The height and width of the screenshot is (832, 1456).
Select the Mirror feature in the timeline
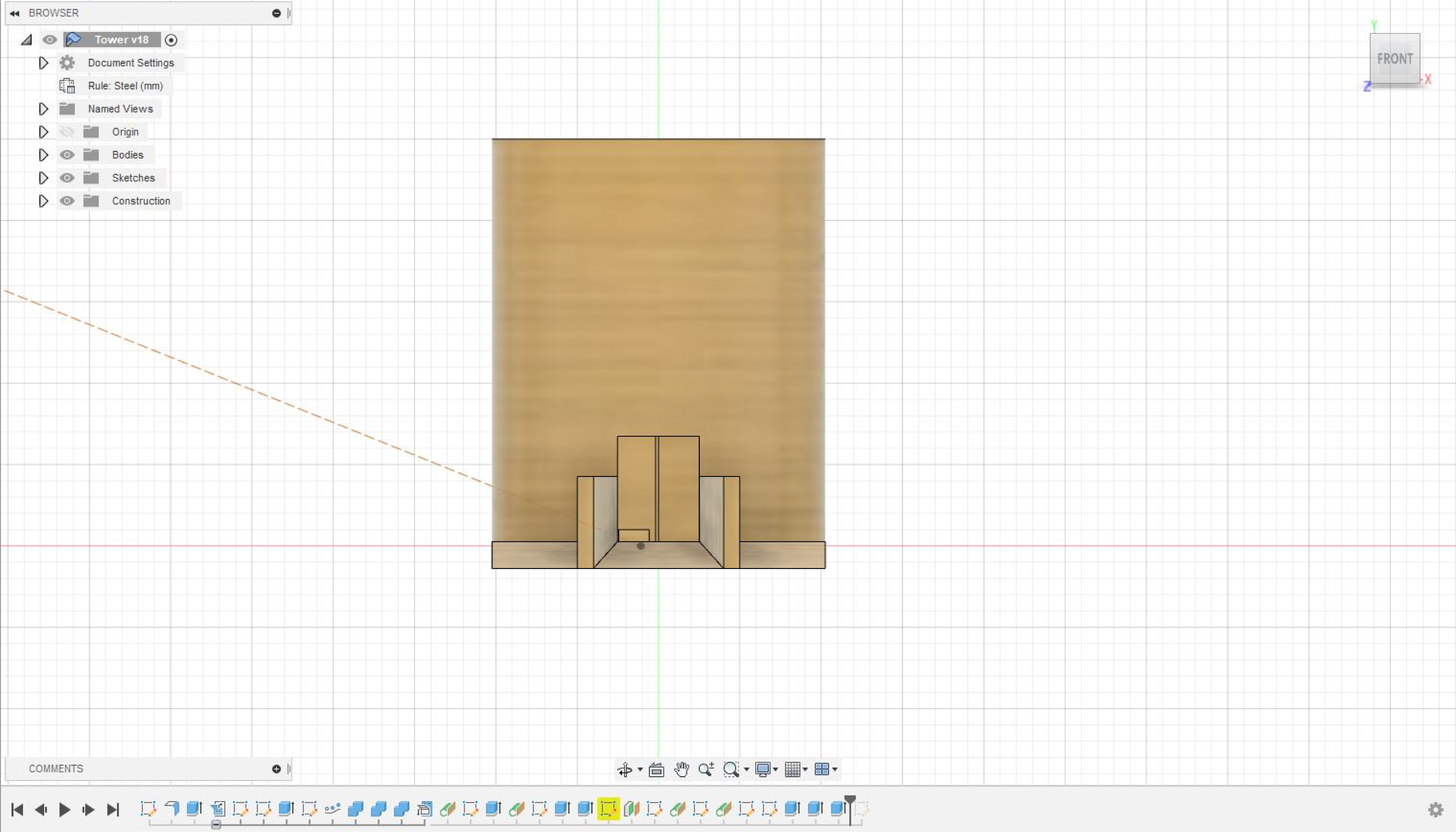pos(632,809)
